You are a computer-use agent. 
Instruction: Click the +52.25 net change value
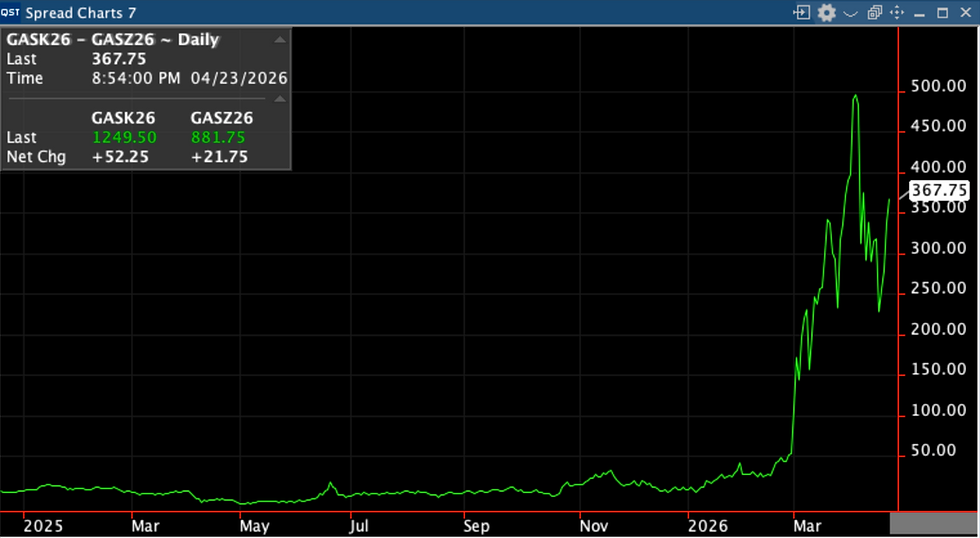tap(120, 156)
